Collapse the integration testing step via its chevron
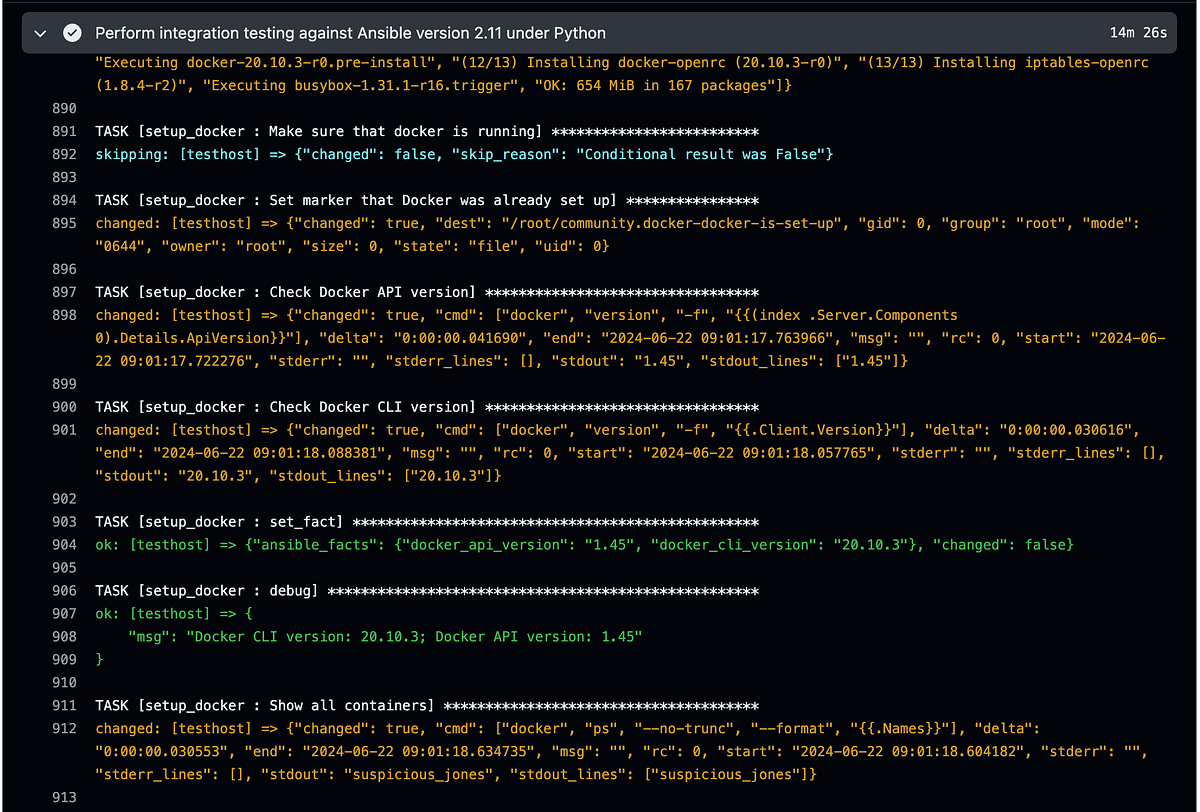 tap(40, 32)
